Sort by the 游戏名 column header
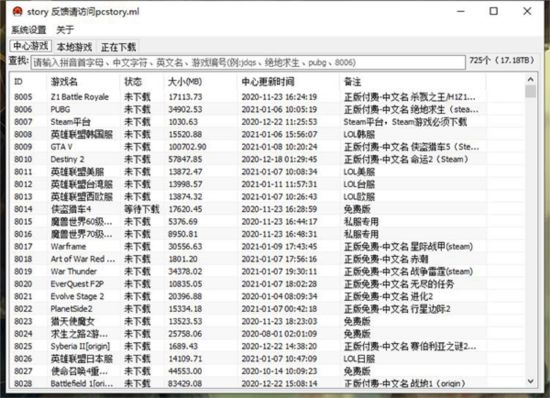Screen dimensions: 550x398 pos(64,82)
